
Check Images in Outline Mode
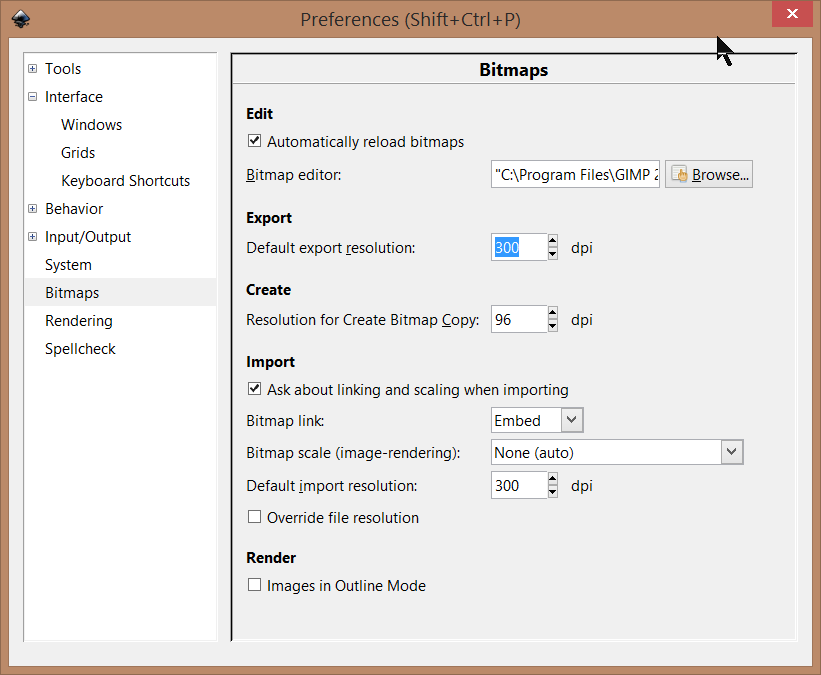pos(254,585)
